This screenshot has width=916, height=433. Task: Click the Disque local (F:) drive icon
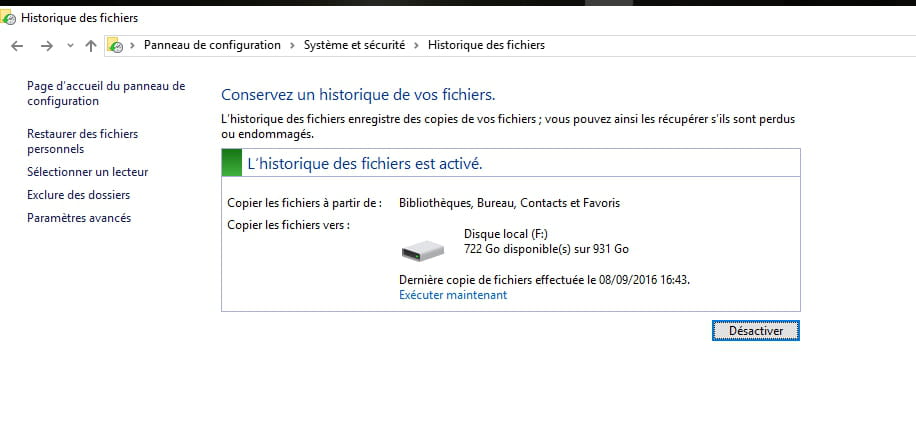coord(422,250)
